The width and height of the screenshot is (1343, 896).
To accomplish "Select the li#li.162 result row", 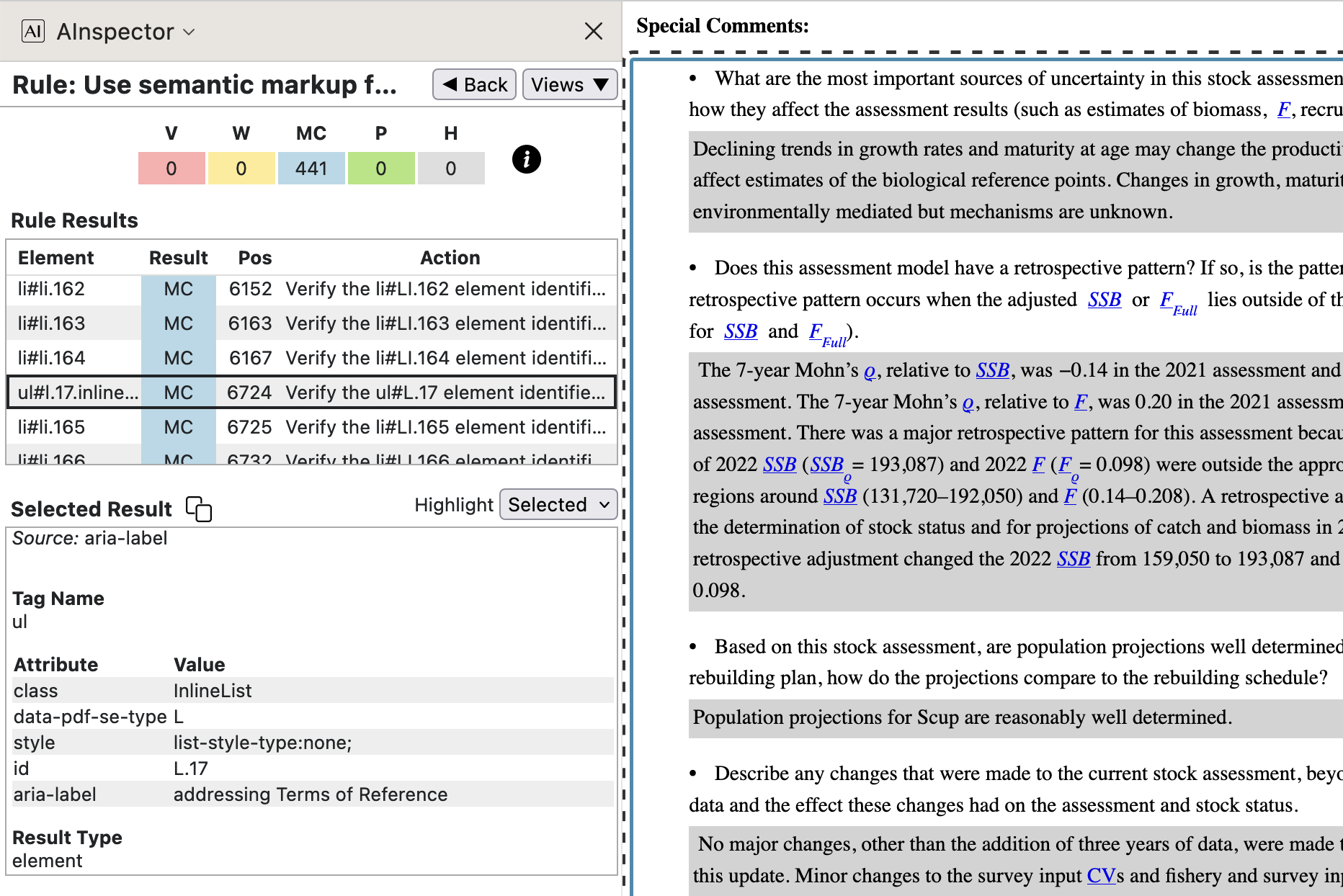I will [x=311, y=289].
